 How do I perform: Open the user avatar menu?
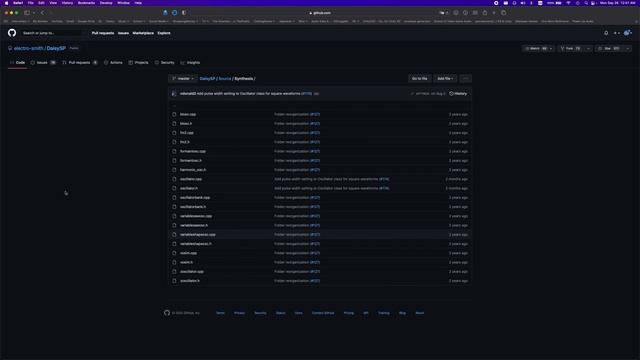coord(628,33)
